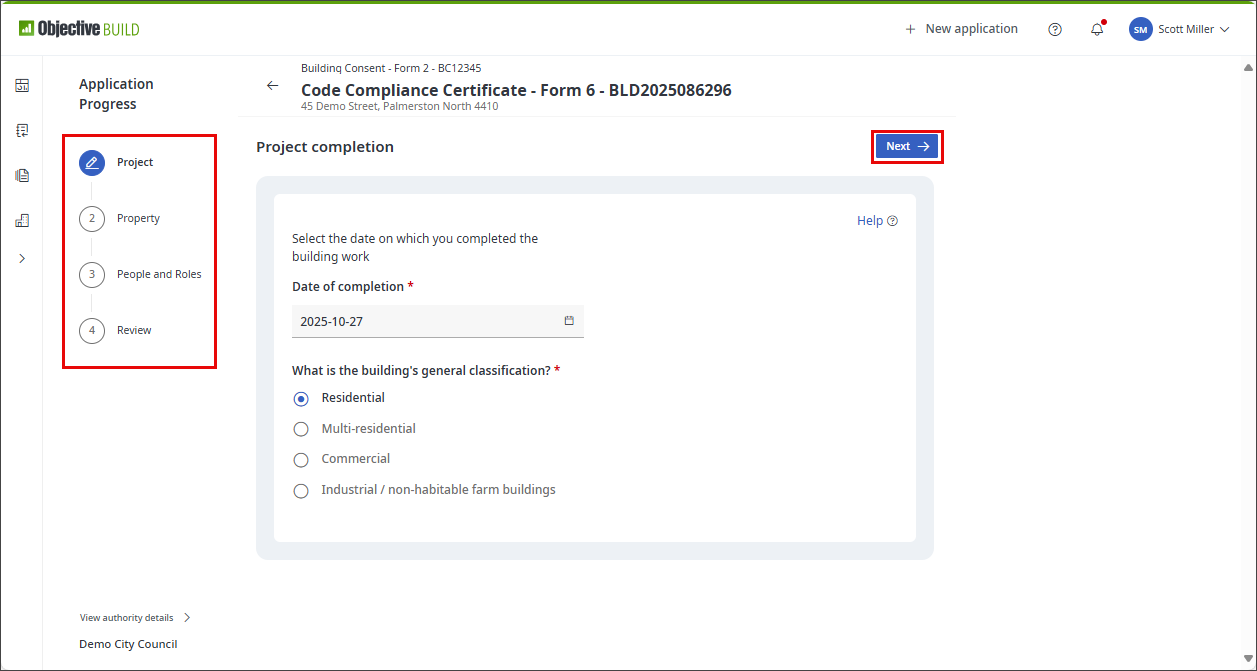Click the Help link in the form

[877, 221]
